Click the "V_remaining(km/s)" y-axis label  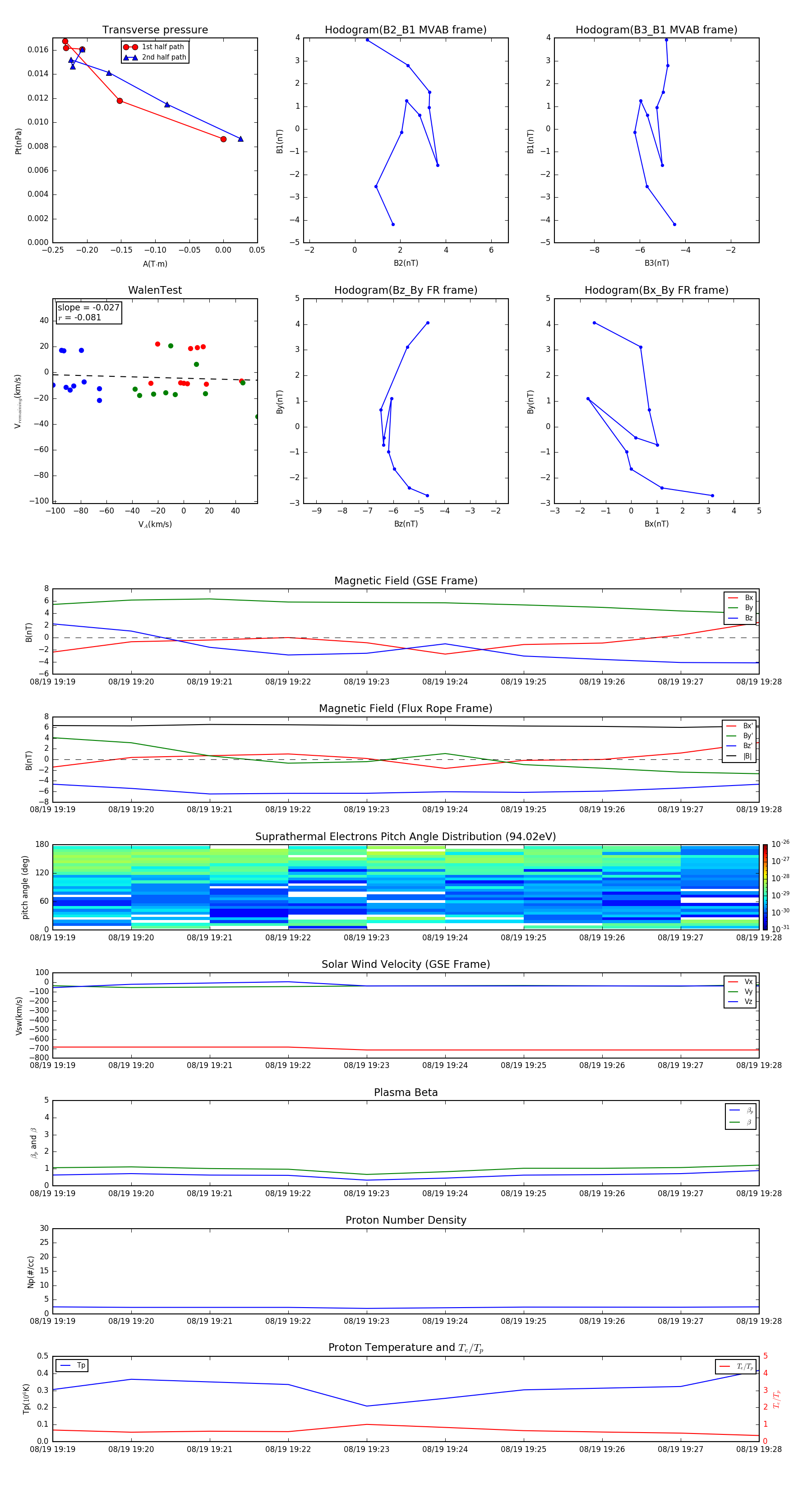[x=18, y=401]
